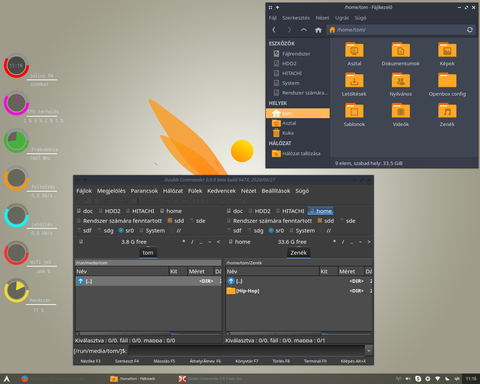Sort right panel by the Méret column

(x=351, y=271)
